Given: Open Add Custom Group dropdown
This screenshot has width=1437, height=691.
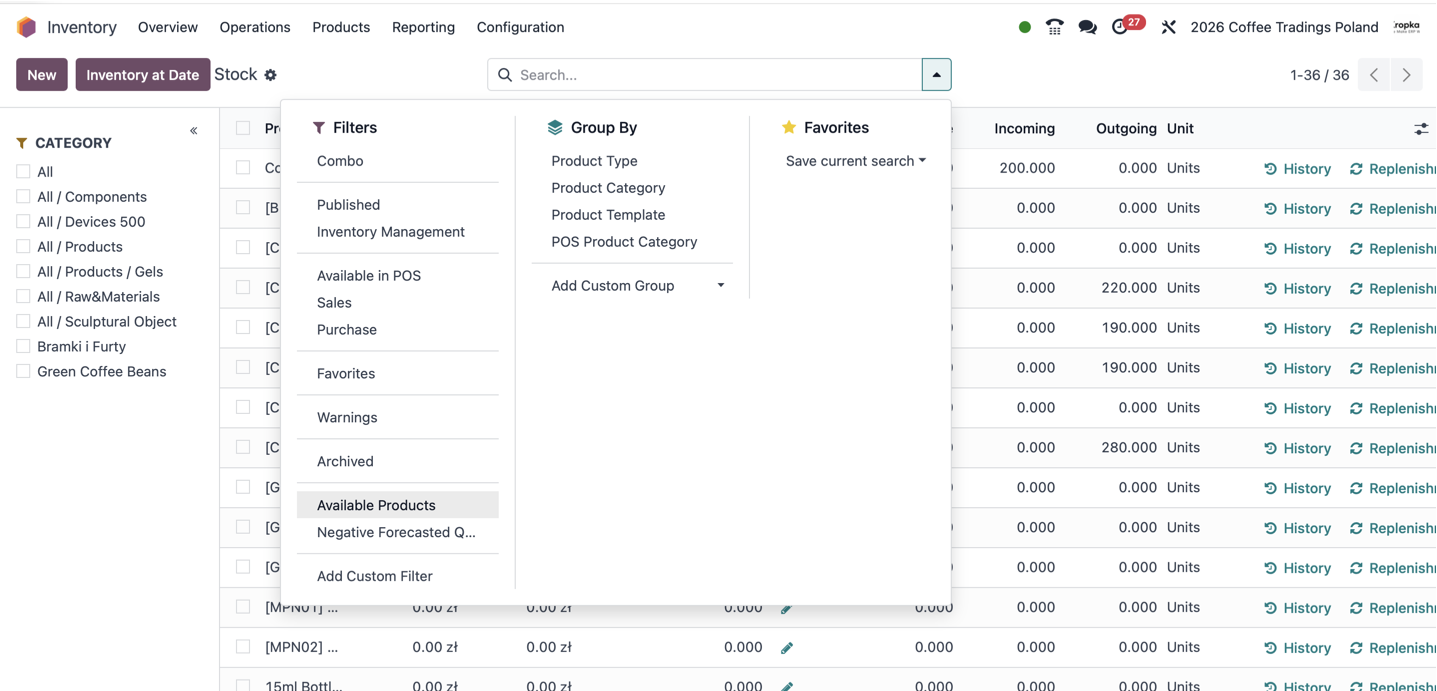Looking at the screenshot, I should pyautogui.click(x=638, y=286).
